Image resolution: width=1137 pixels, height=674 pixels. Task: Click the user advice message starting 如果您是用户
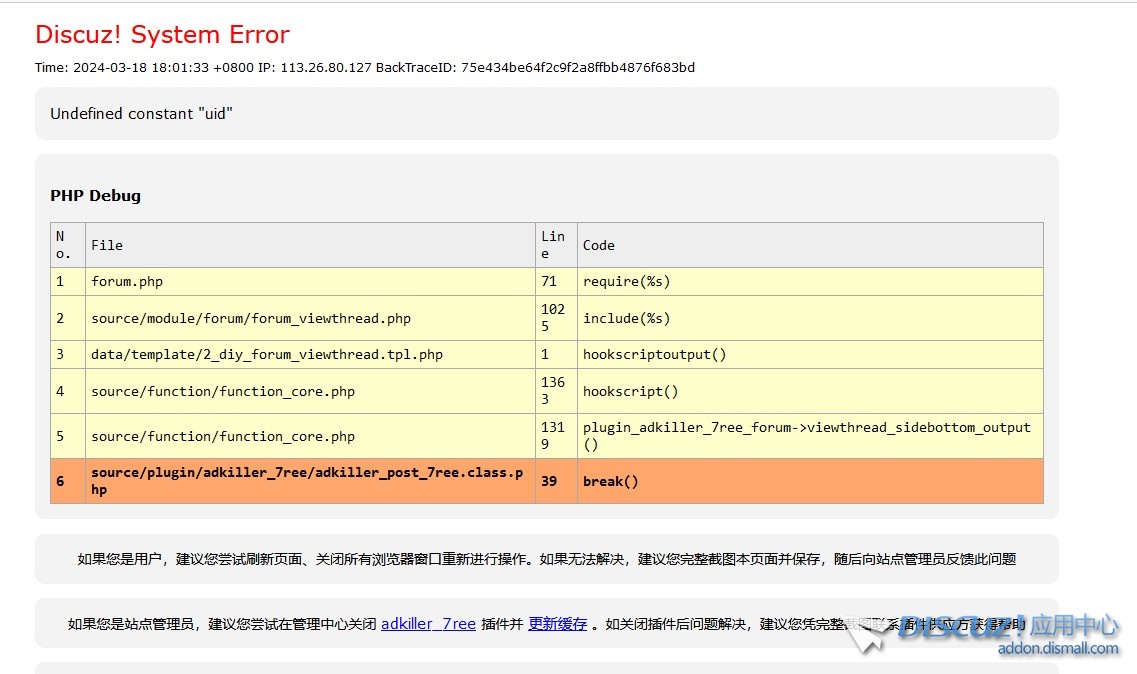point(546,559)
